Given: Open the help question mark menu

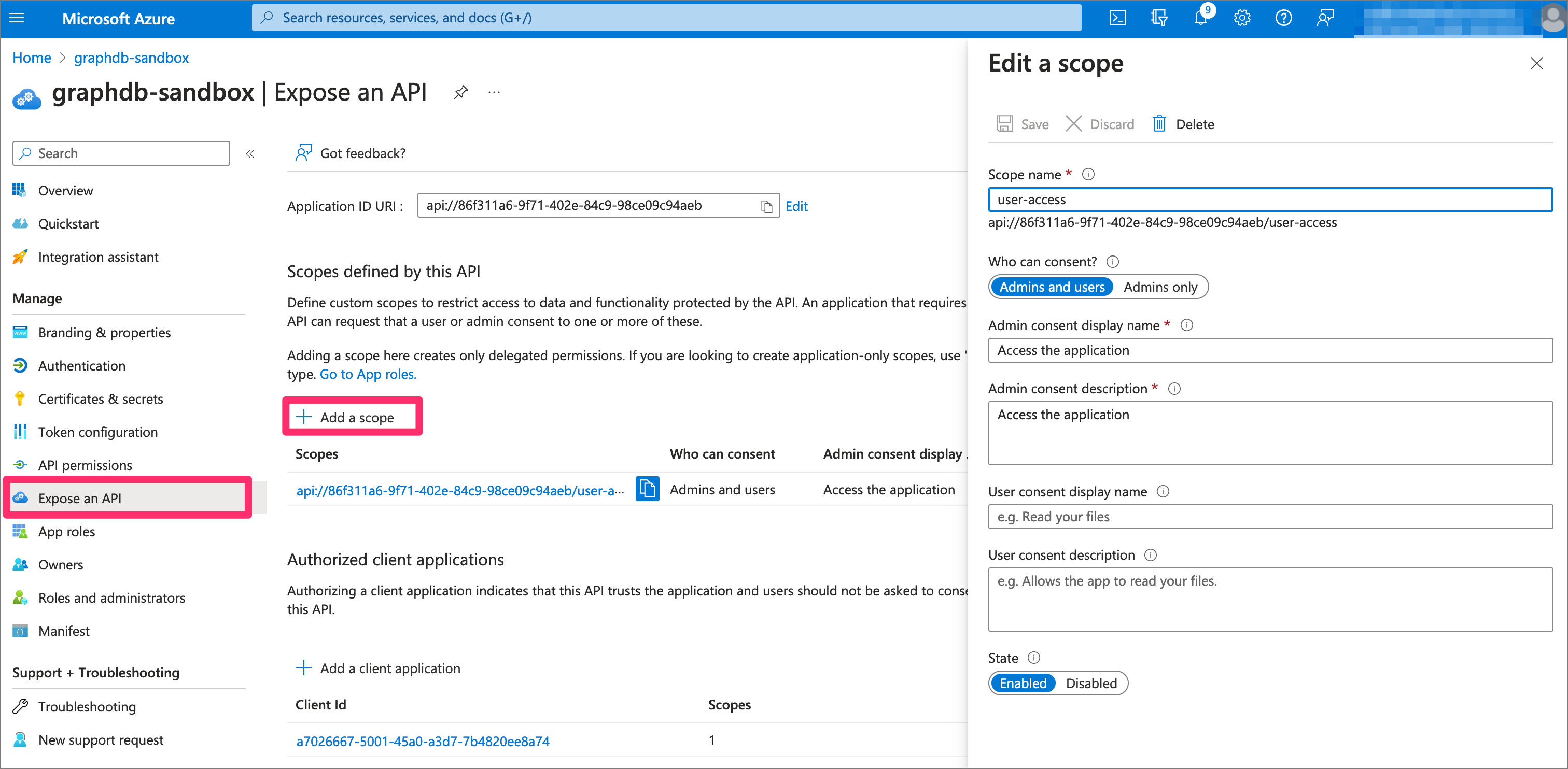Looking at the screenshot, I should [1283, 18].
